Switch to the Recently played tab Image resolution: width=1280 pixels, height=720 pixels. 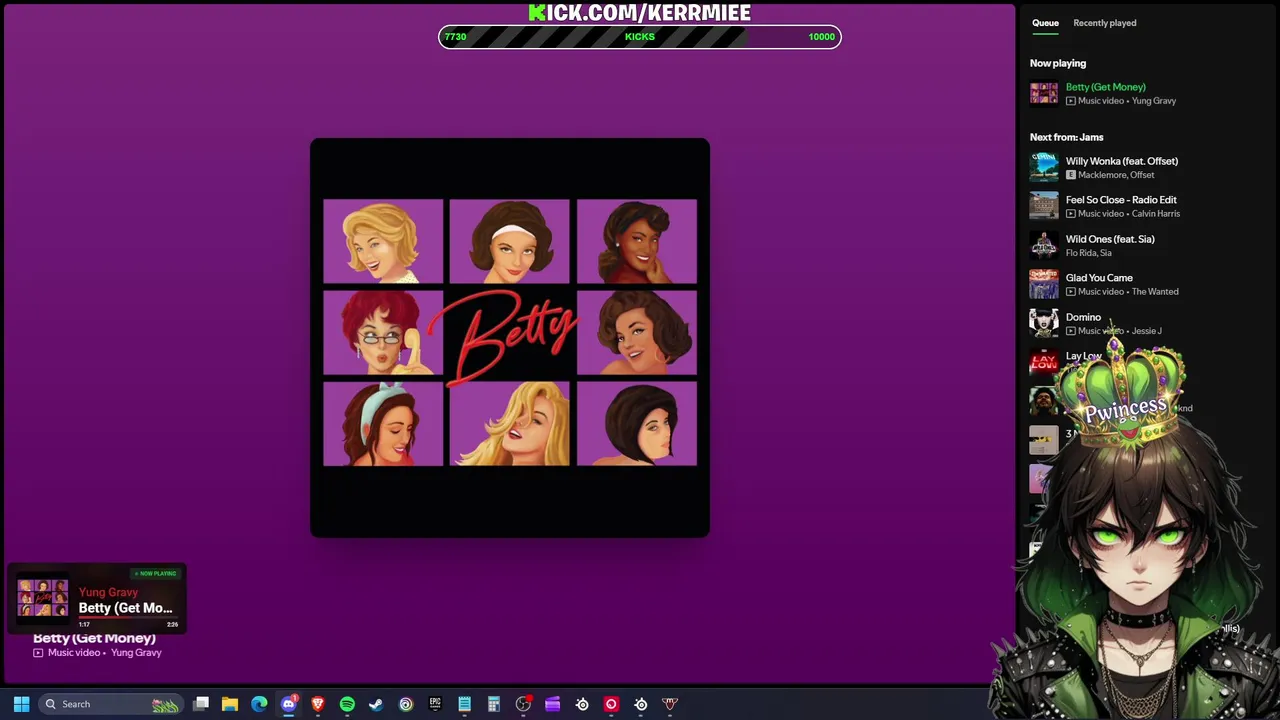[1104, 23]
